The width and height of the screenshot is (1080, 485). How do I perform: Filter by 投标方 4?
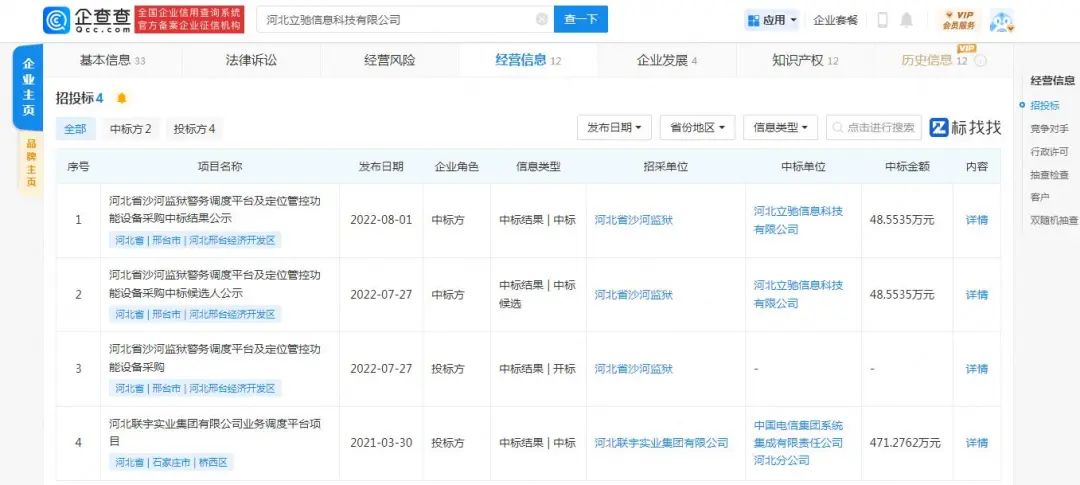[x=194, y=129]
